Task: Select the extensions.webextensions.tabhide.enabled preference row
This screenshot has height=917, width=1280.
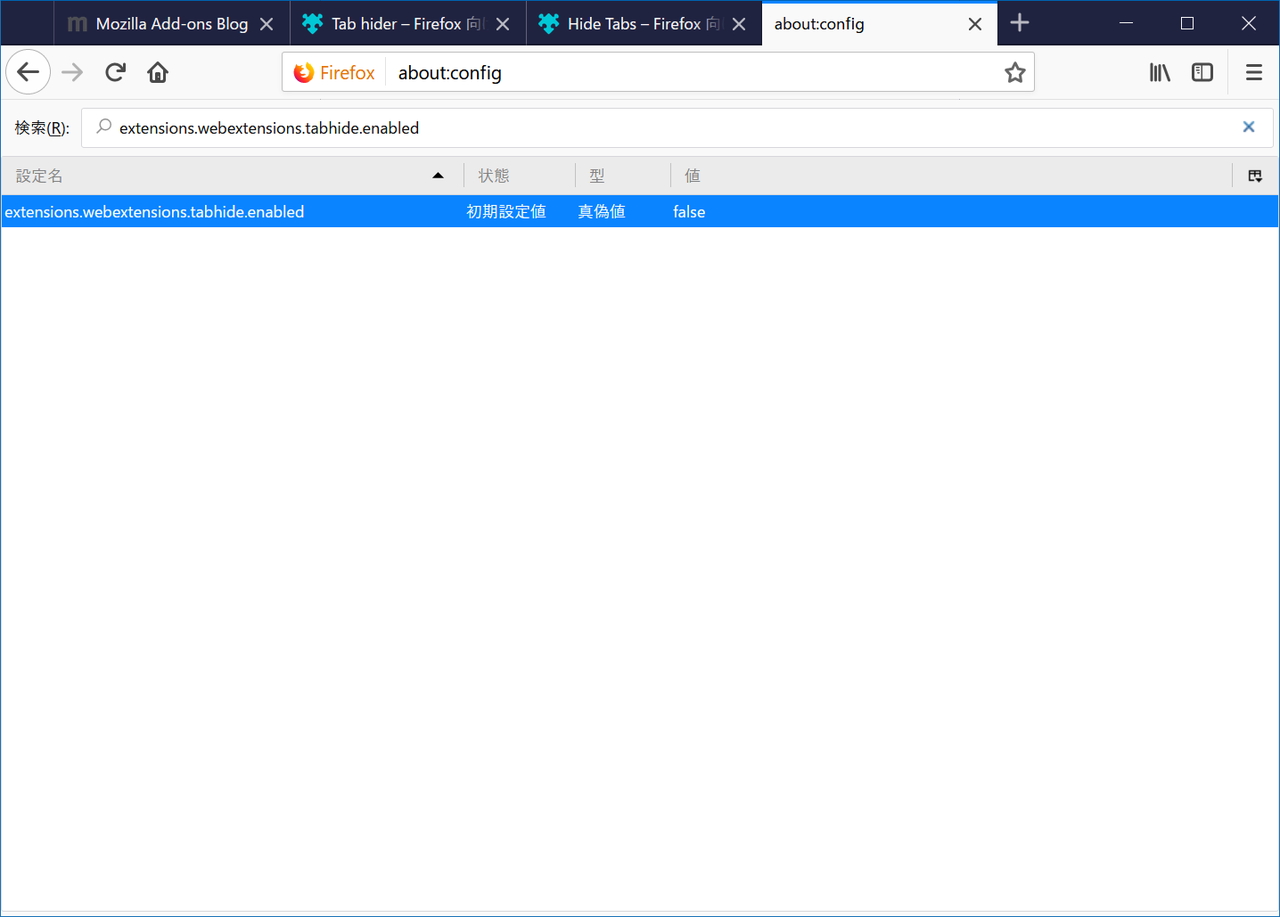Action: 155,211
